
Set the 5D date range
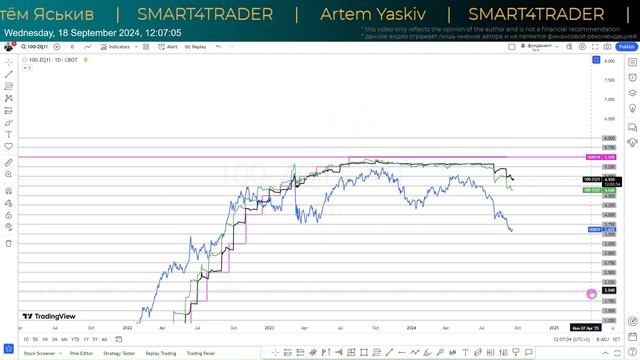(35, 339)
